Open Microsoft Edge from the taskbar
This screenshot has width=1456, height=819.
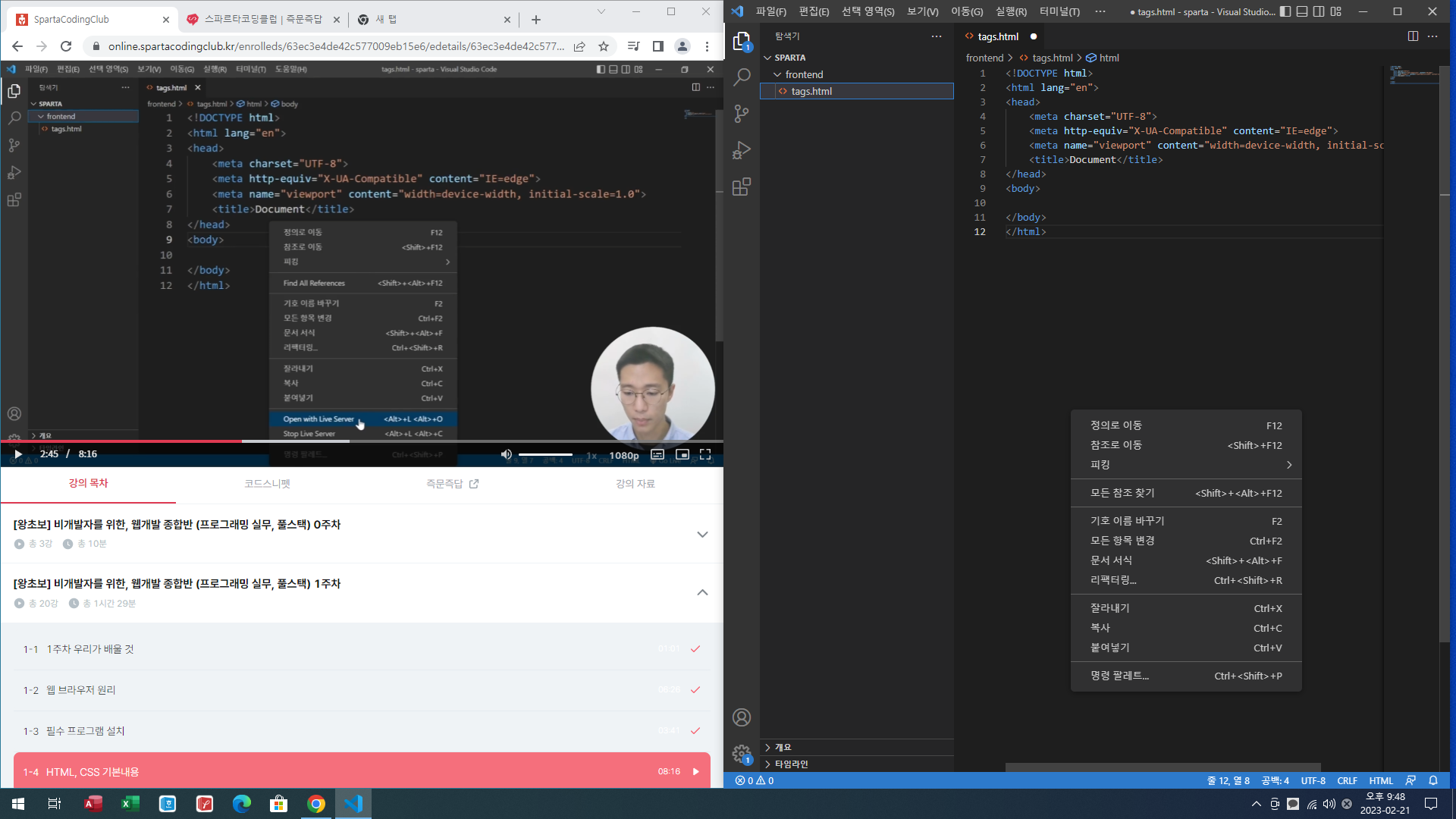242,804
